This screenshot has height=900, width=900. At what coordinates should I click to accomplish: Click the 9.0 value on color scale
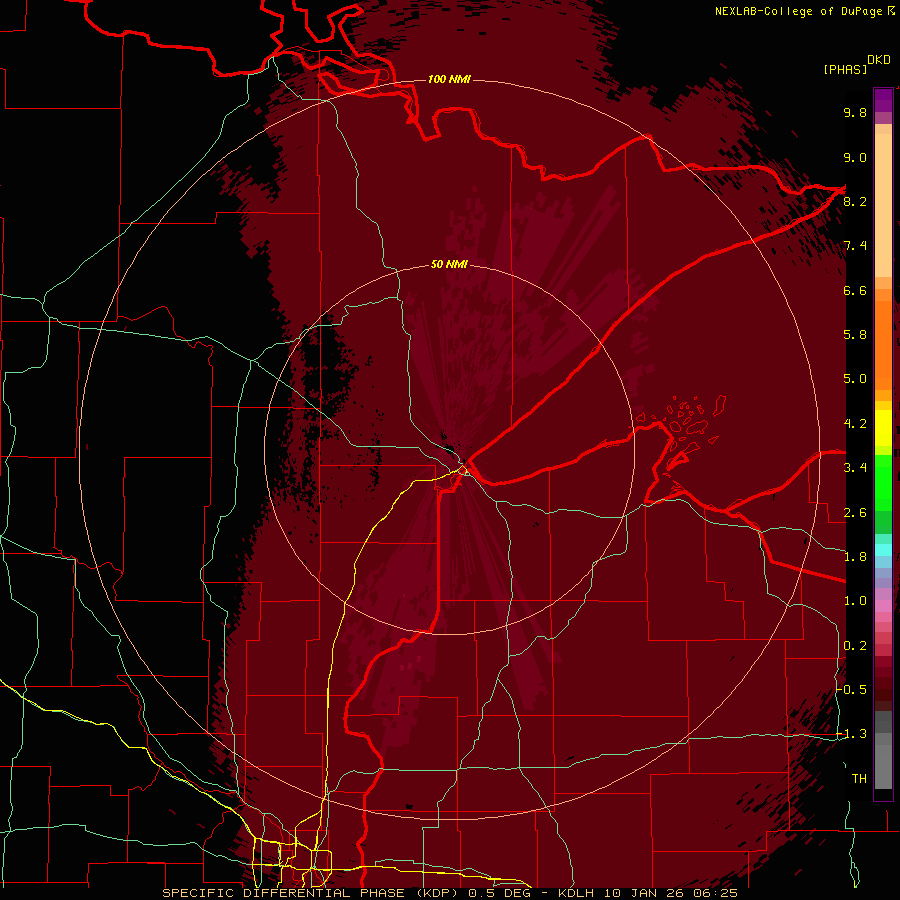pyautogui.click(x=855, y=157)
